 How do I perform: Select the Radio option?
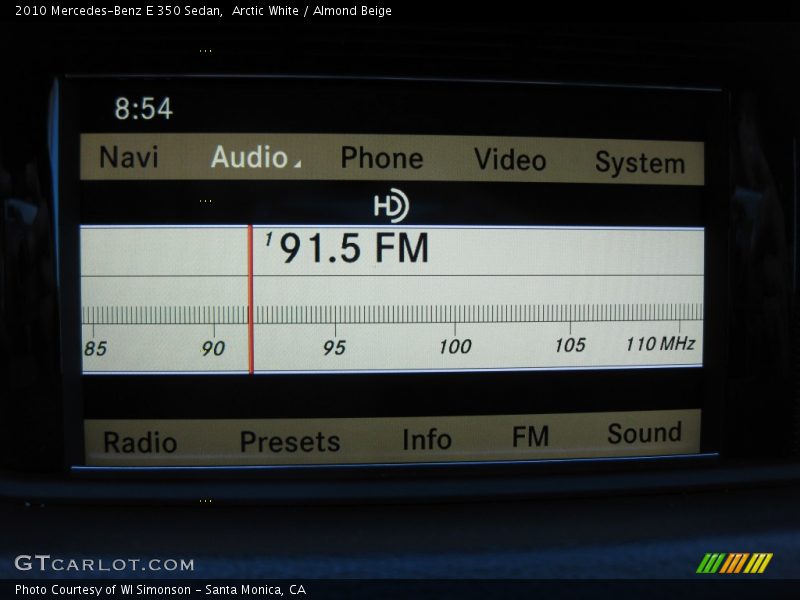[x=140, y=442]
